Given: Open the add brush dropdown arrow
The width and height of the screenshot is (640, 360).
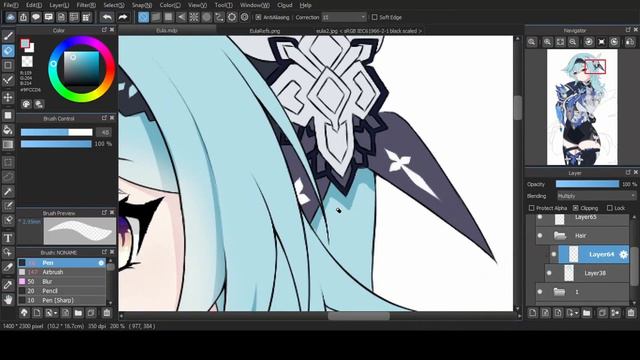Looking at the screenshot, I should point(56,313).
